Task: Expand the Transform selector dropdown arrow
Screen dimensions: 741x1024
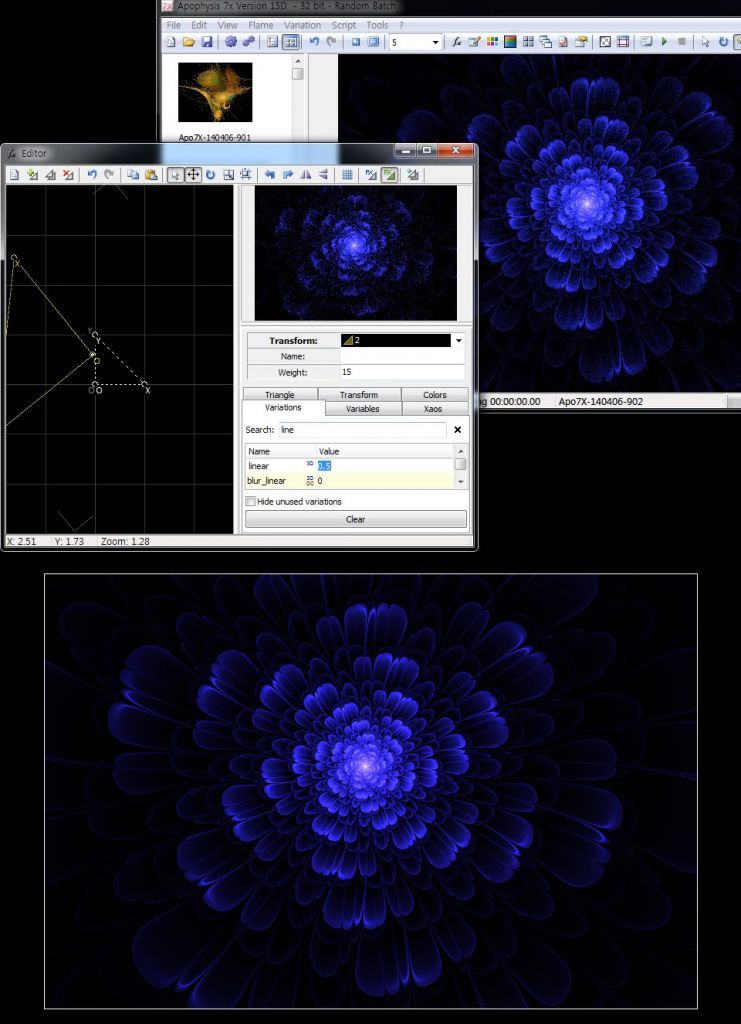Action: pyautogui.click(x=458, y=340)
